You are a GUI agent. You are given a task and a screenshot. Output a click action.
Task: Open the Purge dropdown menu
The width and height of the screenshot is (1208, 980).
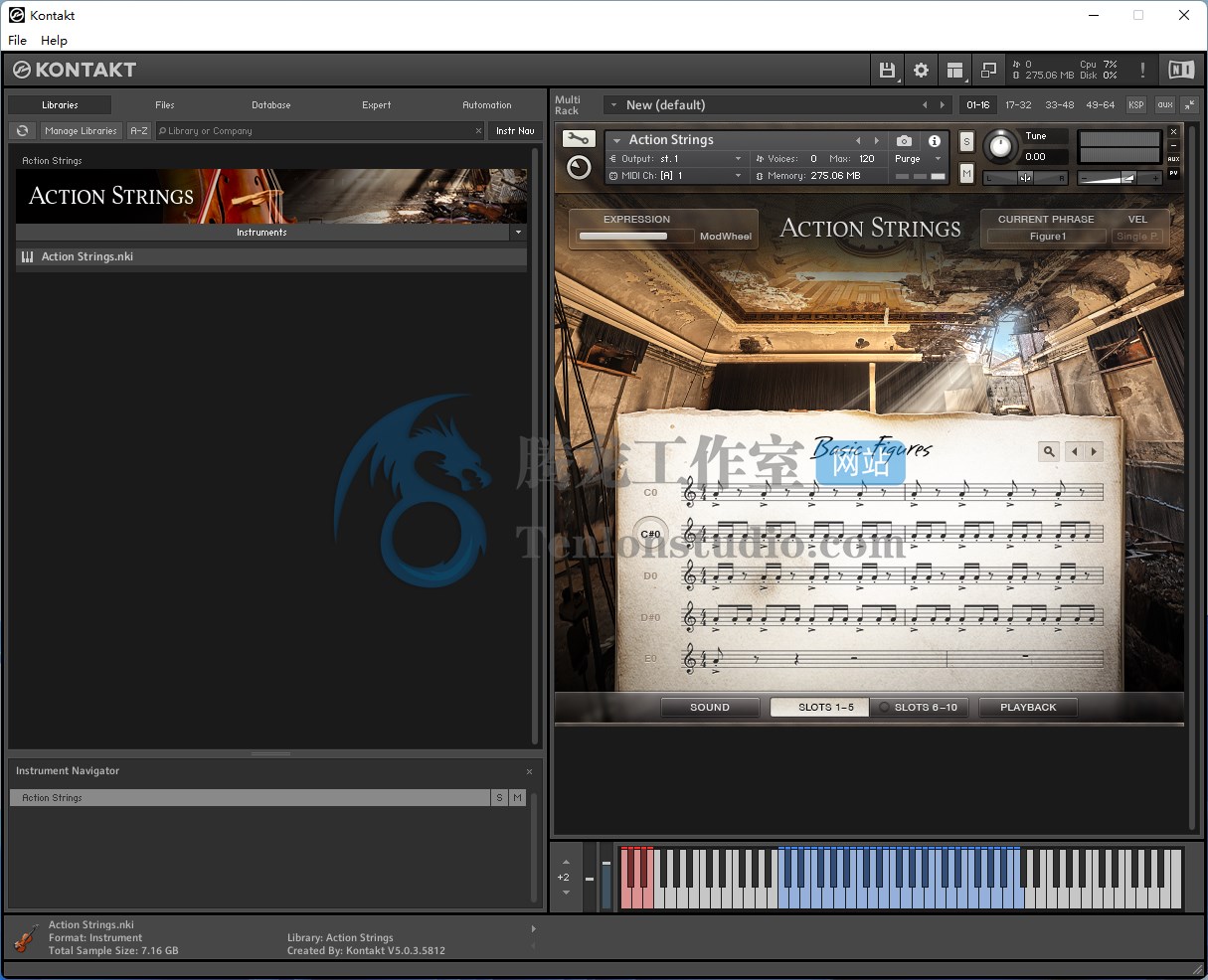(919, 159)
